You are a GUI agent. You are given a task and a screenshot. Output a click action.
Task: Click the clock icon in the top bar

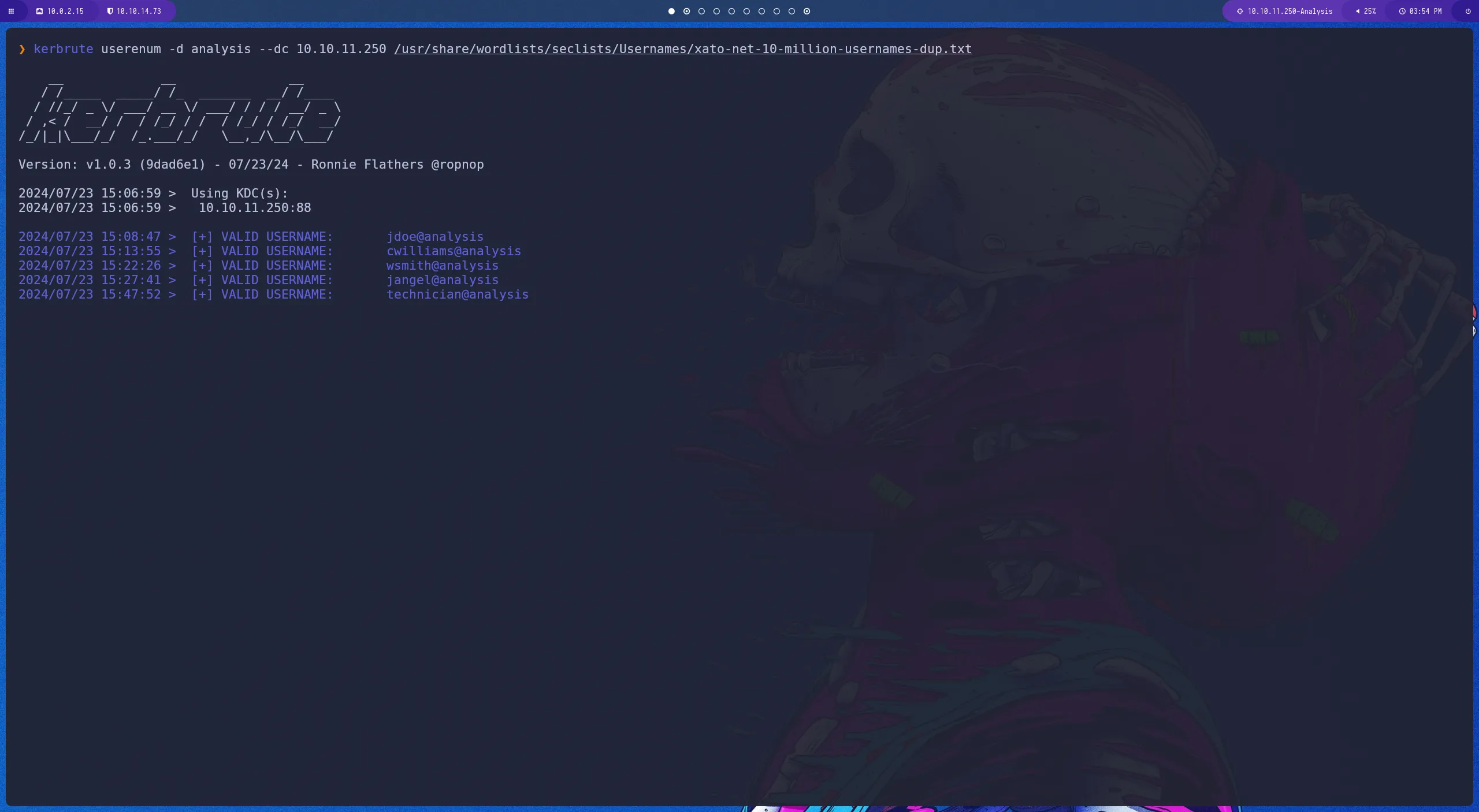(x=1403, y=11)
